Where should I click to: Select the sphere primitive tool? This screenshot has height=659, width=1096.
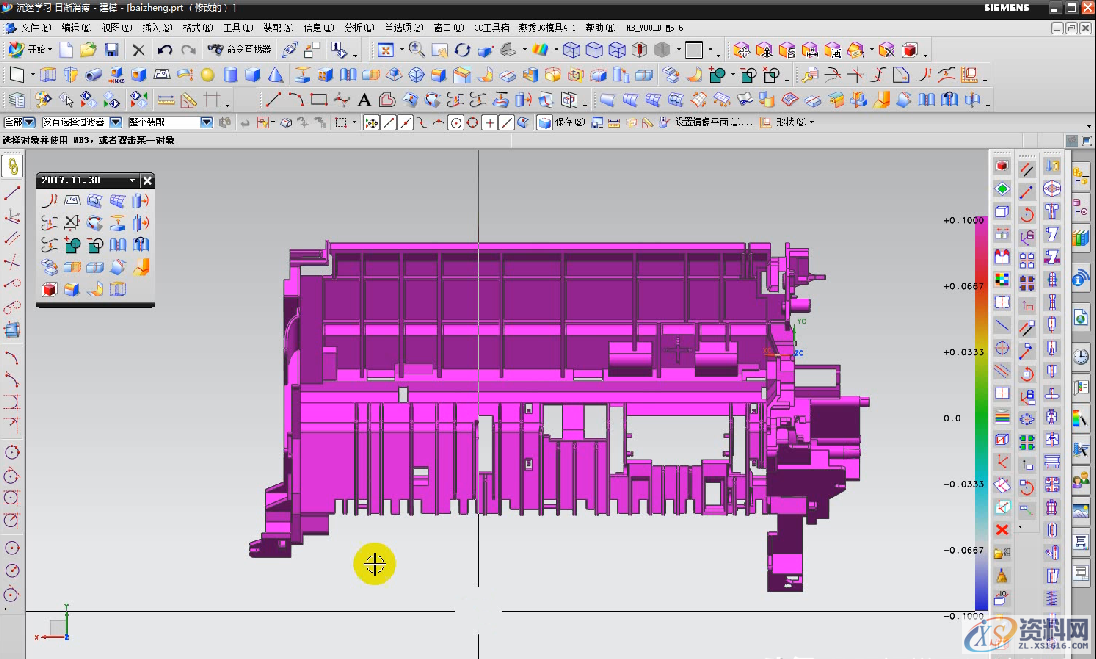[x=208, y=75]
